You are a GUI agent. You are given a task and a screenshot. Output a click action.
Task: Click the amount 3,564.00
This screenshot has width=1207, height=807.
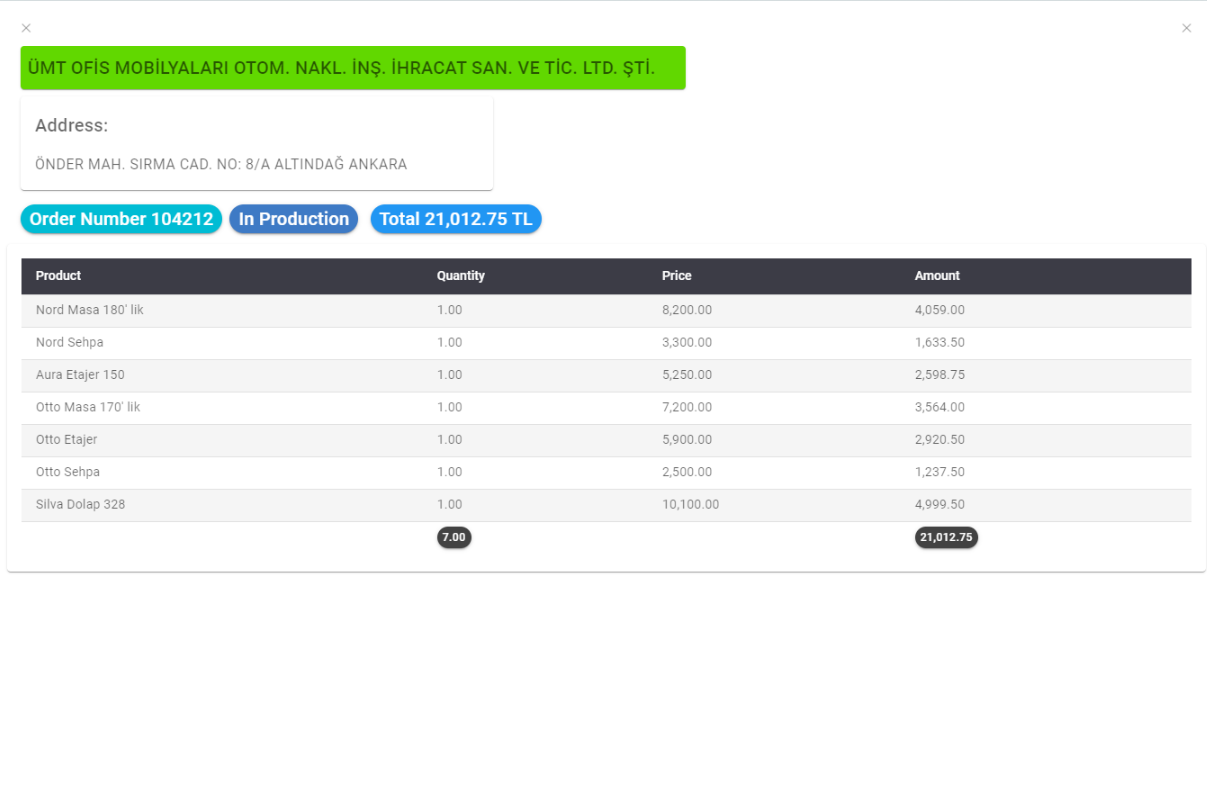click(940, 407)
